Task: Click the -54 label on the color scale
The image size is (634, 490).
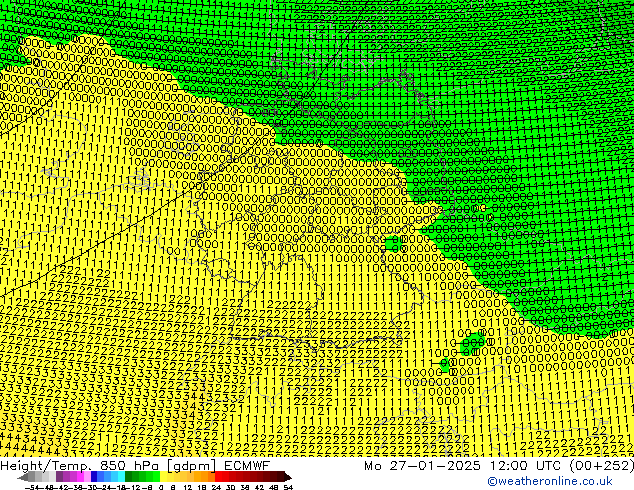Action: click(x=32, y=488)
